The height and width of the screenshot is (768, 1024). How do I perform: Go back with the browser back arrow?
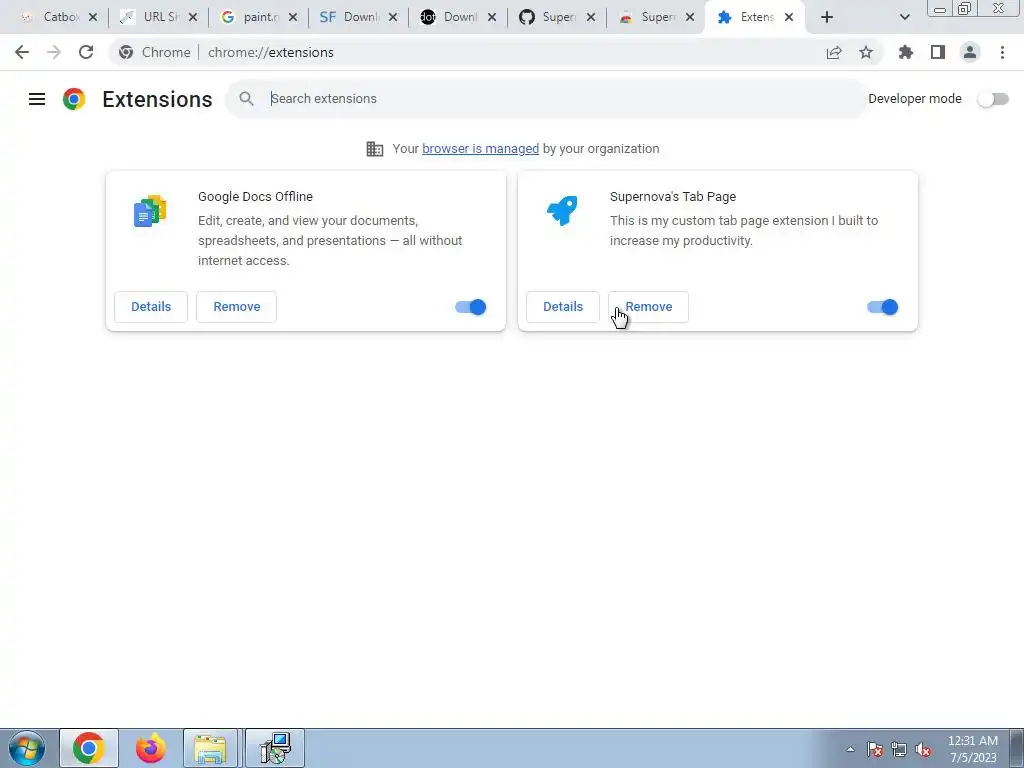tap(22, 52)
